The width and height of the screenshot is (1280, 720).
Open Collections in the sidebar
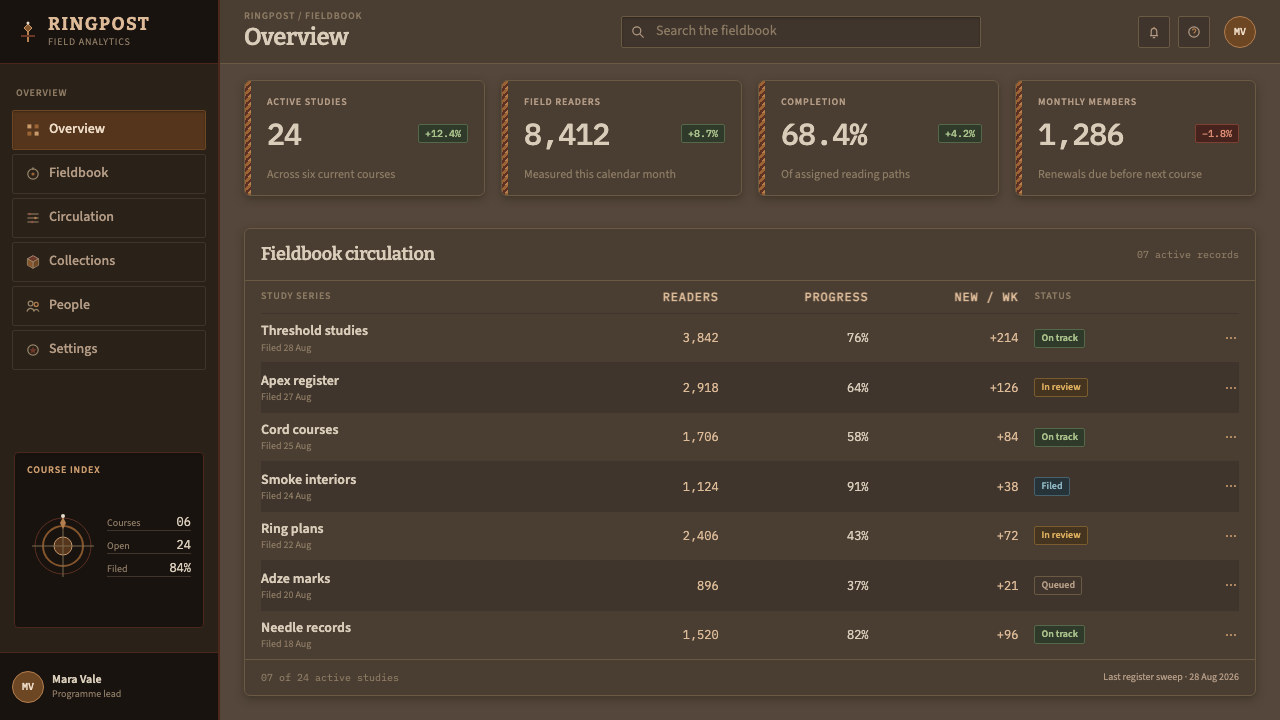pyautogui.click(x=109, y=262)
